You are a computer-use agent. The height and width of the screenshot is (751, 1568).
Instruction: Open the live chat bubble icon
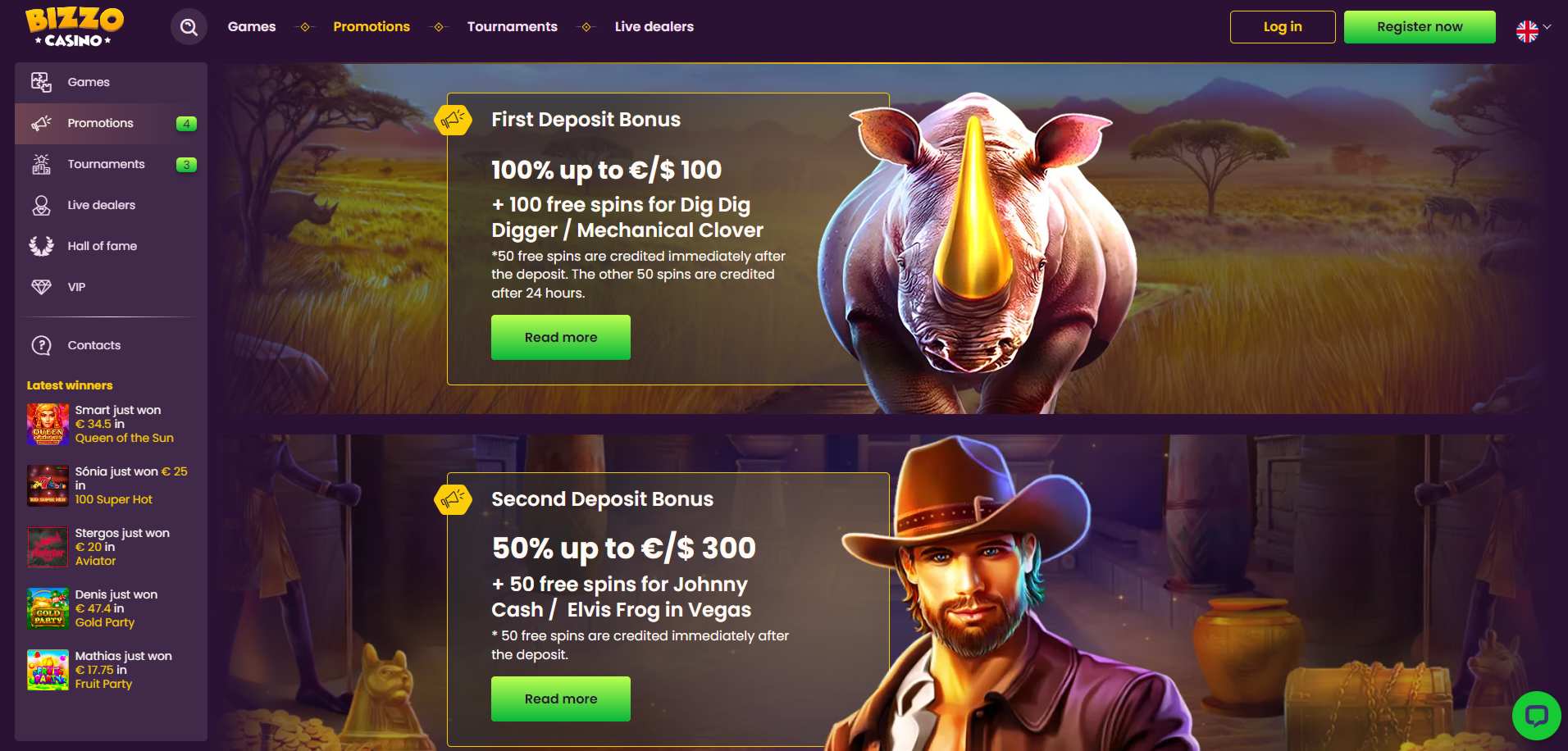tap(1536, 716)
